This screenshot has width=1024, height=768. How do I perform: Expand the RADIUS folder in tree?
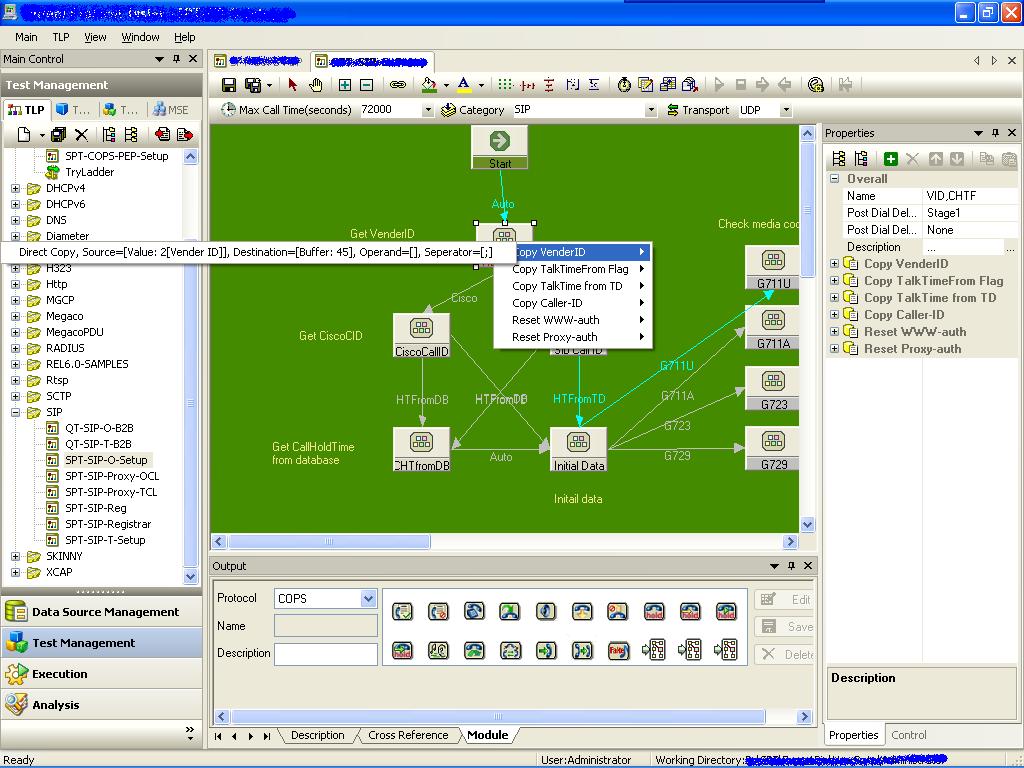(15, 348)
